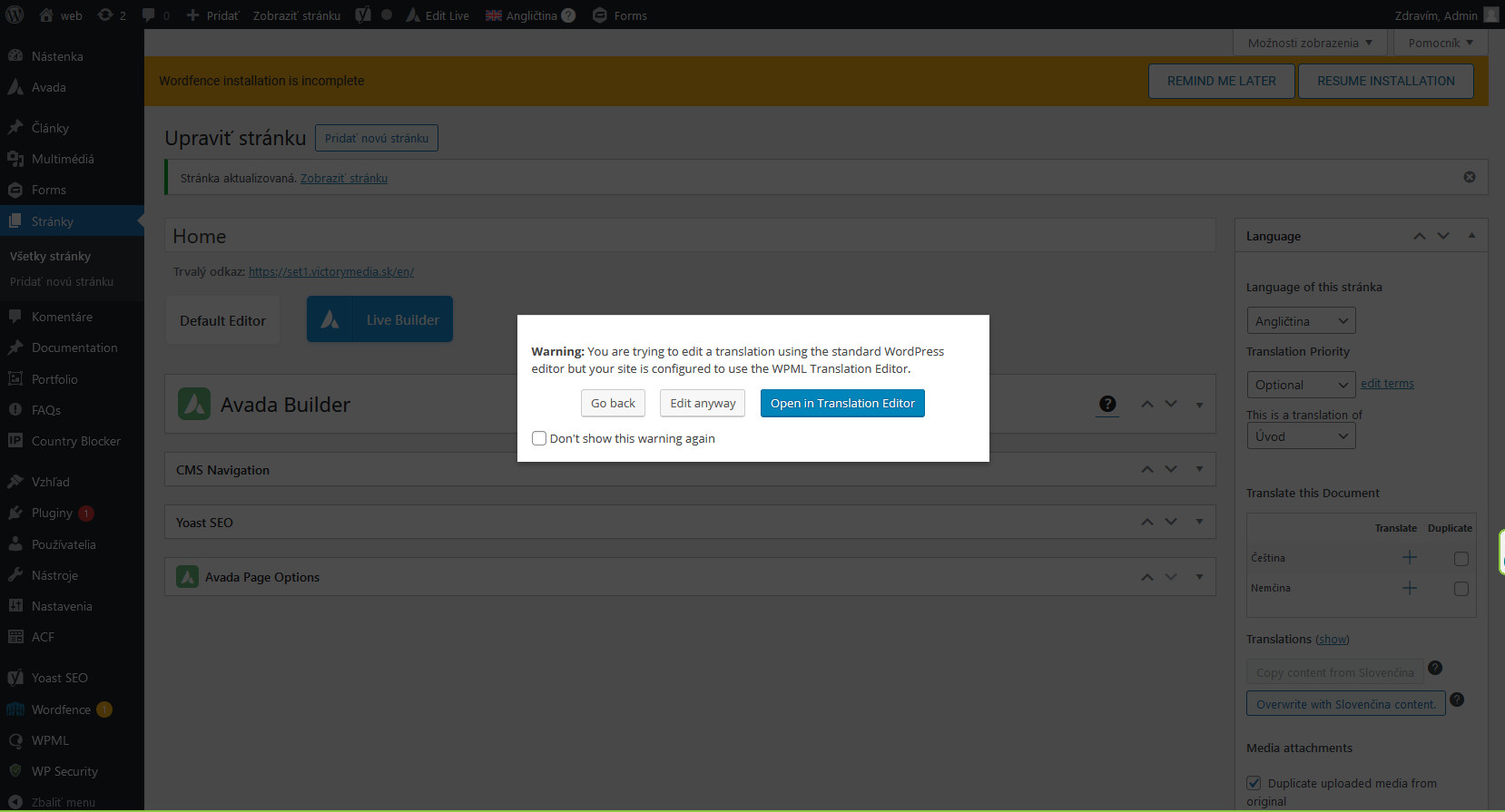Click the Yoast SEO admin bar icon
Image resolution: width=1505 pixels, height=812 pixels.
(x=363, y=15)
